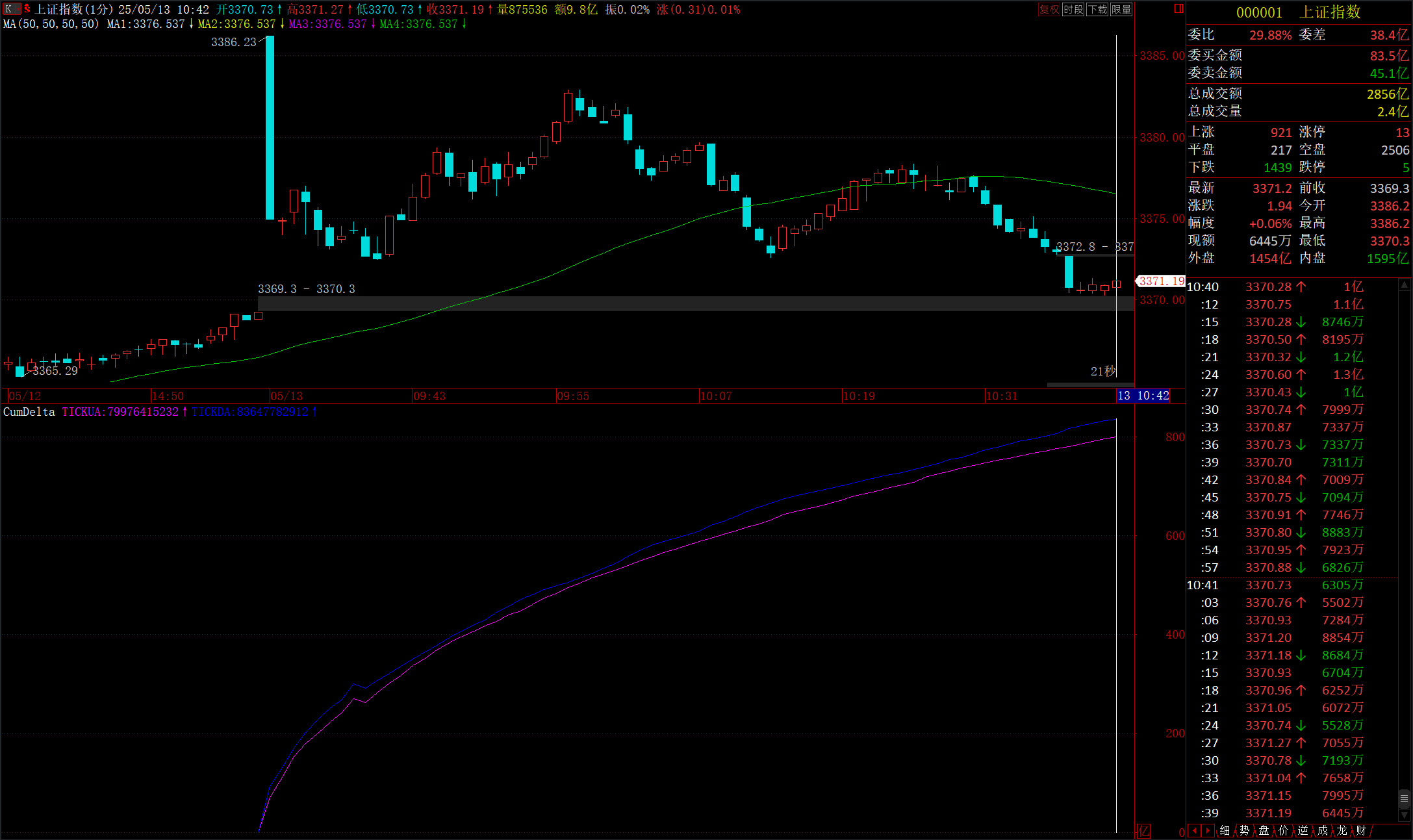Click the right arrow before the bottom tabs
Image resolution: width=1413 pixels, height=840 pixels.
point(1207,830)
